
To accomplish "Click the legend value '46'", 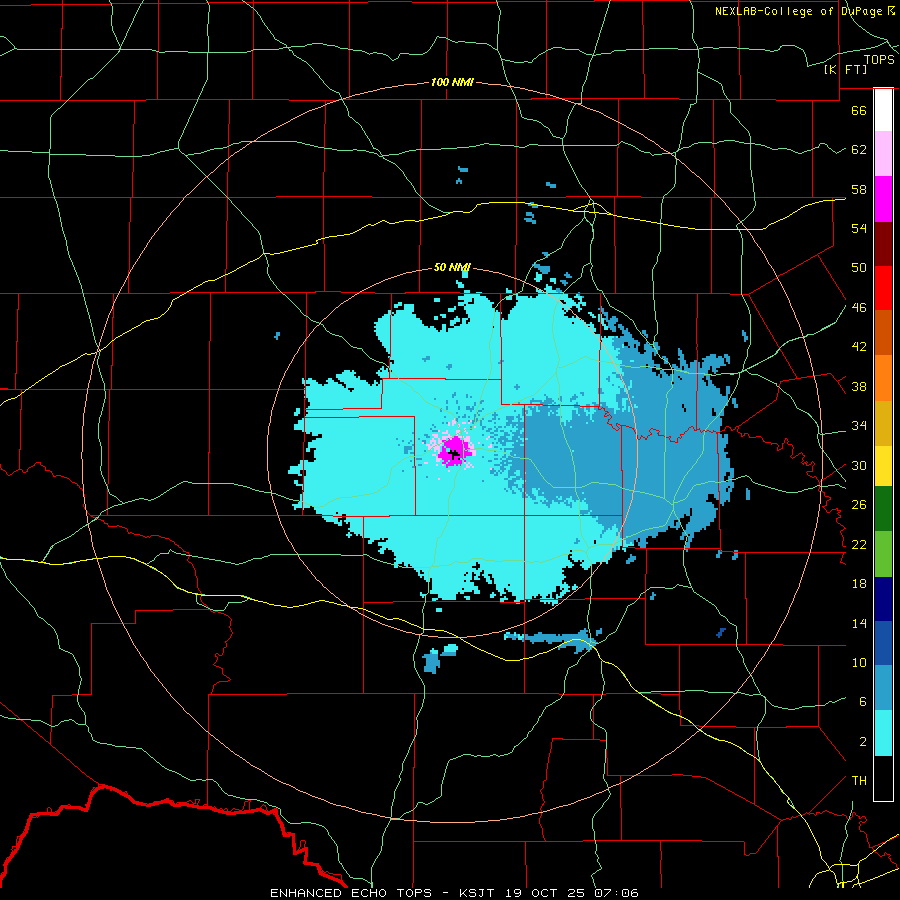I will pos(859,308).
